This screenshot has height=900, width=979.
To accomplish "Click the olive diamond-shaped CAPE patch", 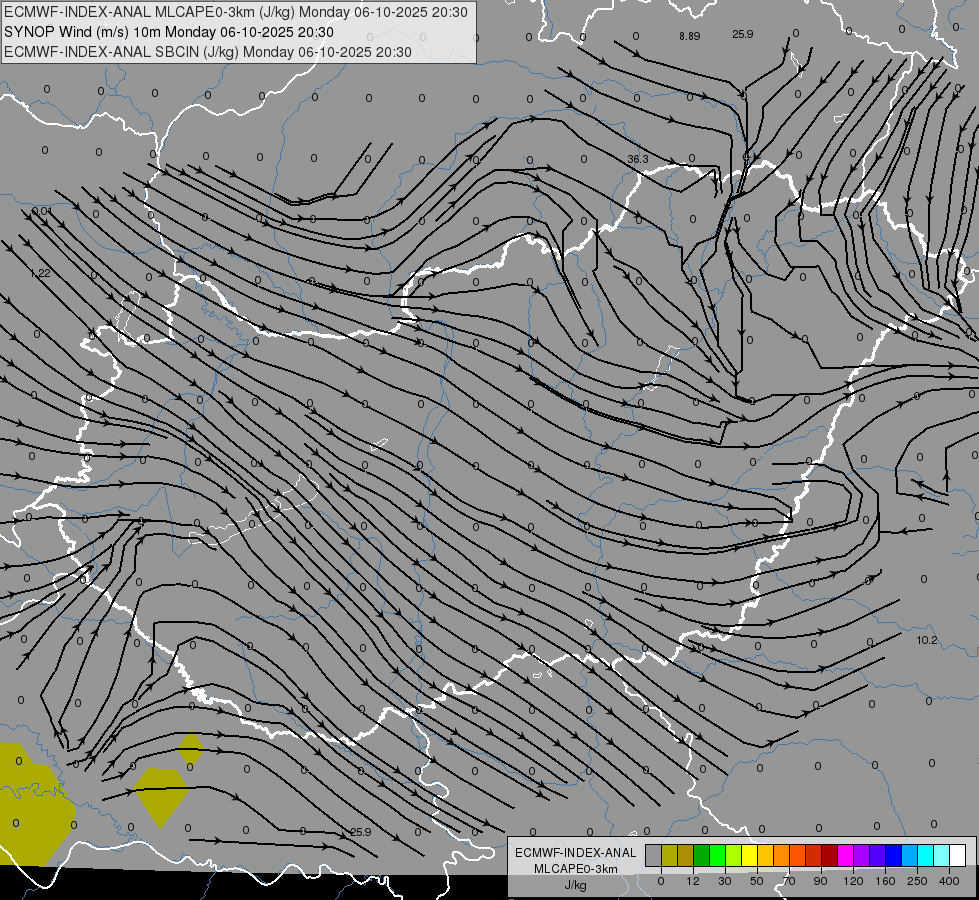I will tap(161, 793).
